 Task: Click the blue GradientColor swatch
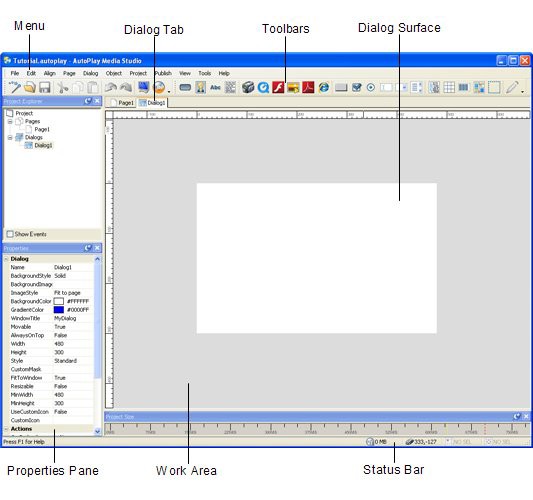59,310
